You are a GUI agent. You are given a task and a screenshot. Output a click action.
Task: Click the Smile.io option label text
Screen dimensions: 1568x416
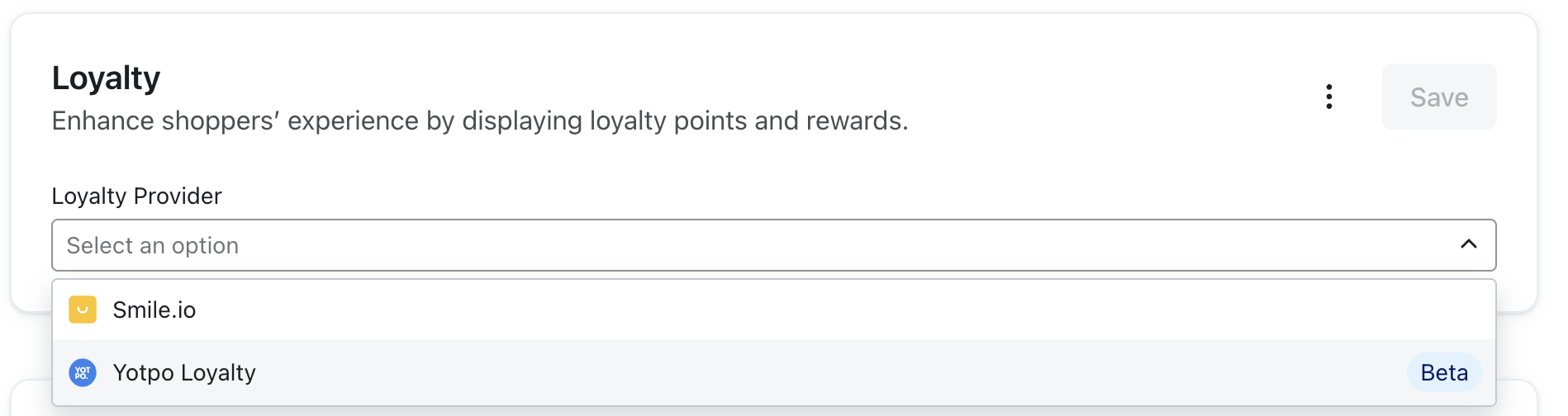tap(154, 310)
